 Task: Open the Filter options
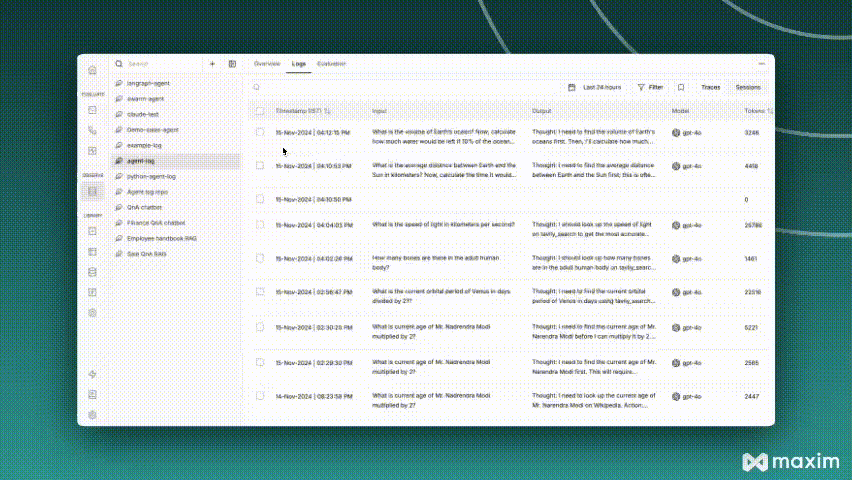(650, 87)
